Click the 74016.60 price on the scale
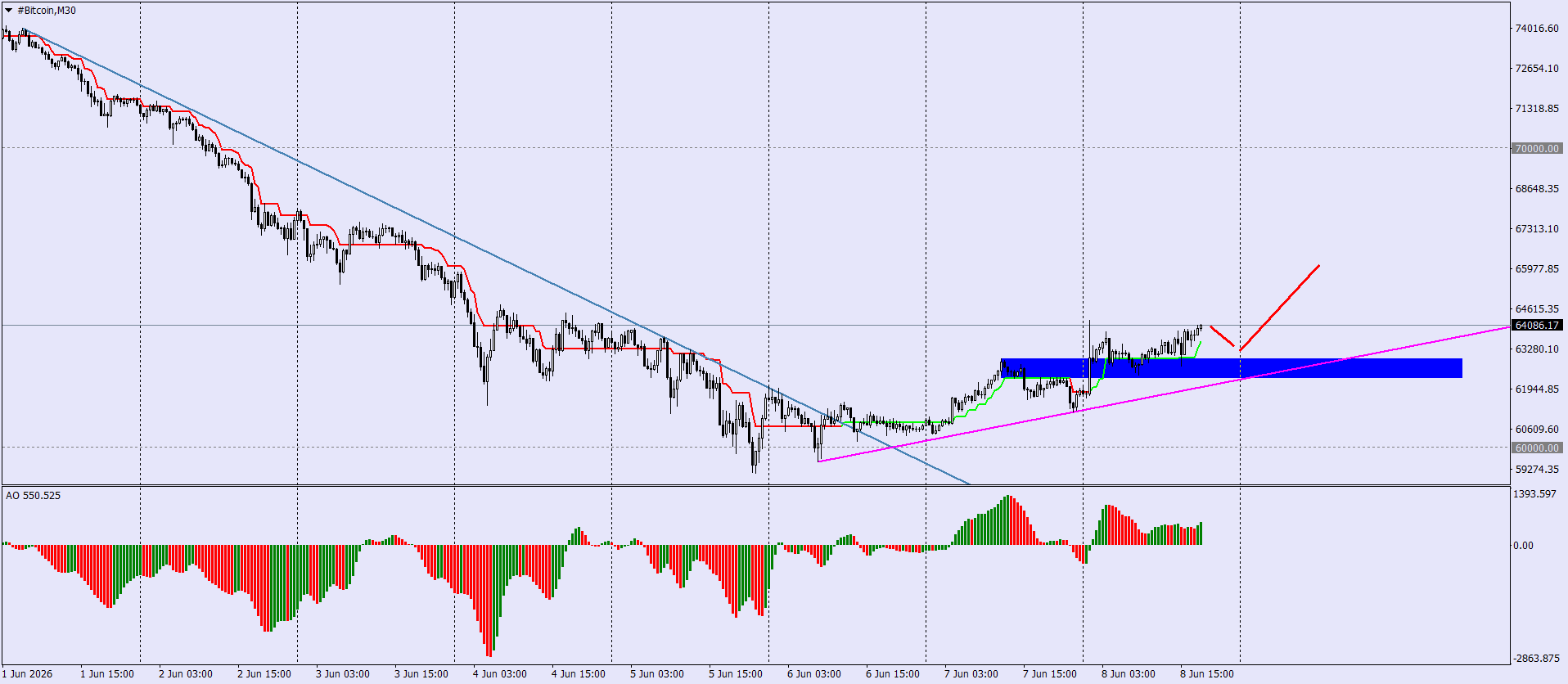The image size is (1568, 684). point(1537,28)
